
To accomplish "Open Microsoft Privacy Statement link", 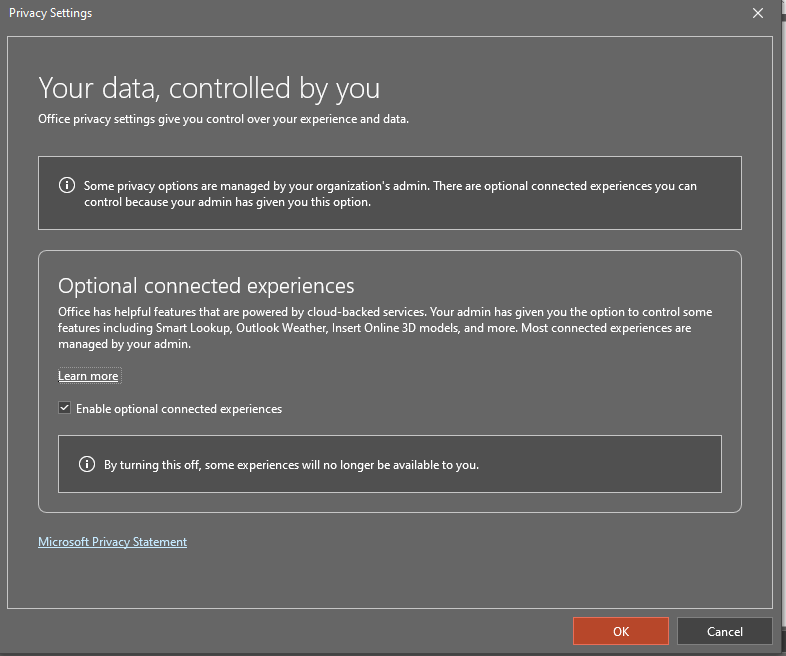I will (112, 542).
